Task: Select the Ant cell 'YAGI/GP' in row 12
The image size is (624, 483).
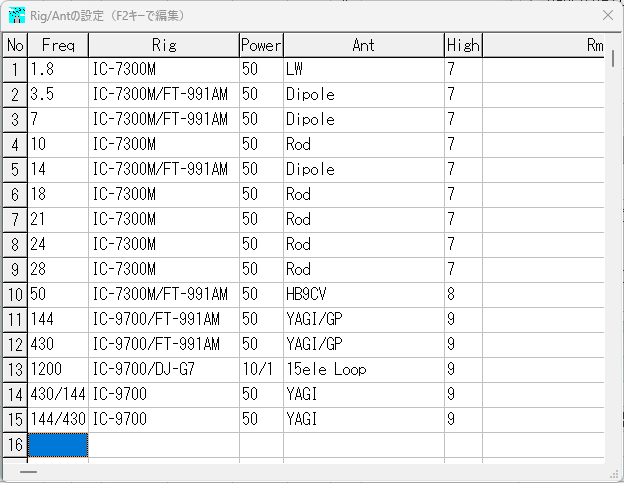Action: tap(364, 345)
